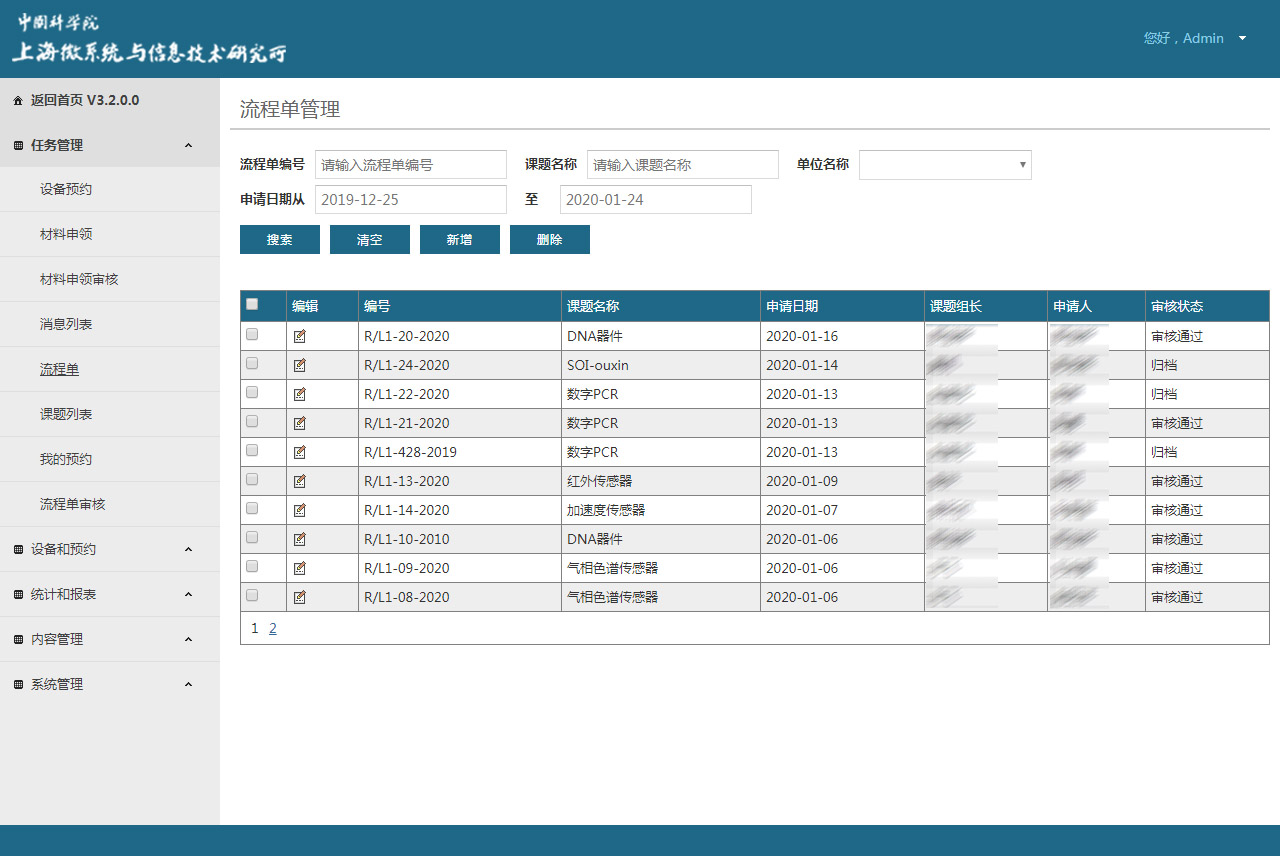The height and width of the screenshot is (856, 1280).
Task: Click the date cell 2020-01-09
Action: 842,482
